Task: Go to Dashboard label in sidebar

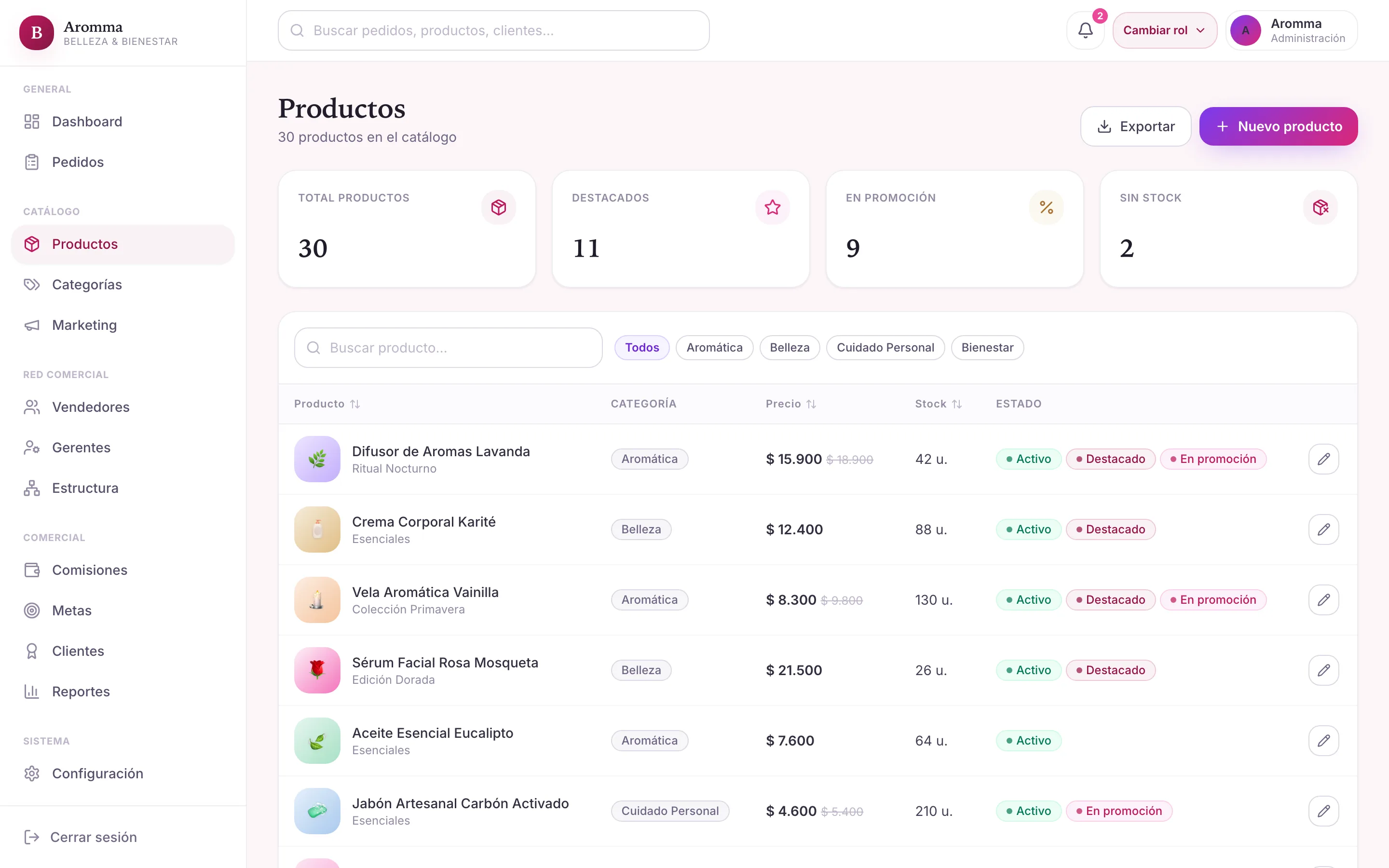Action: click(x=87, y=122)
